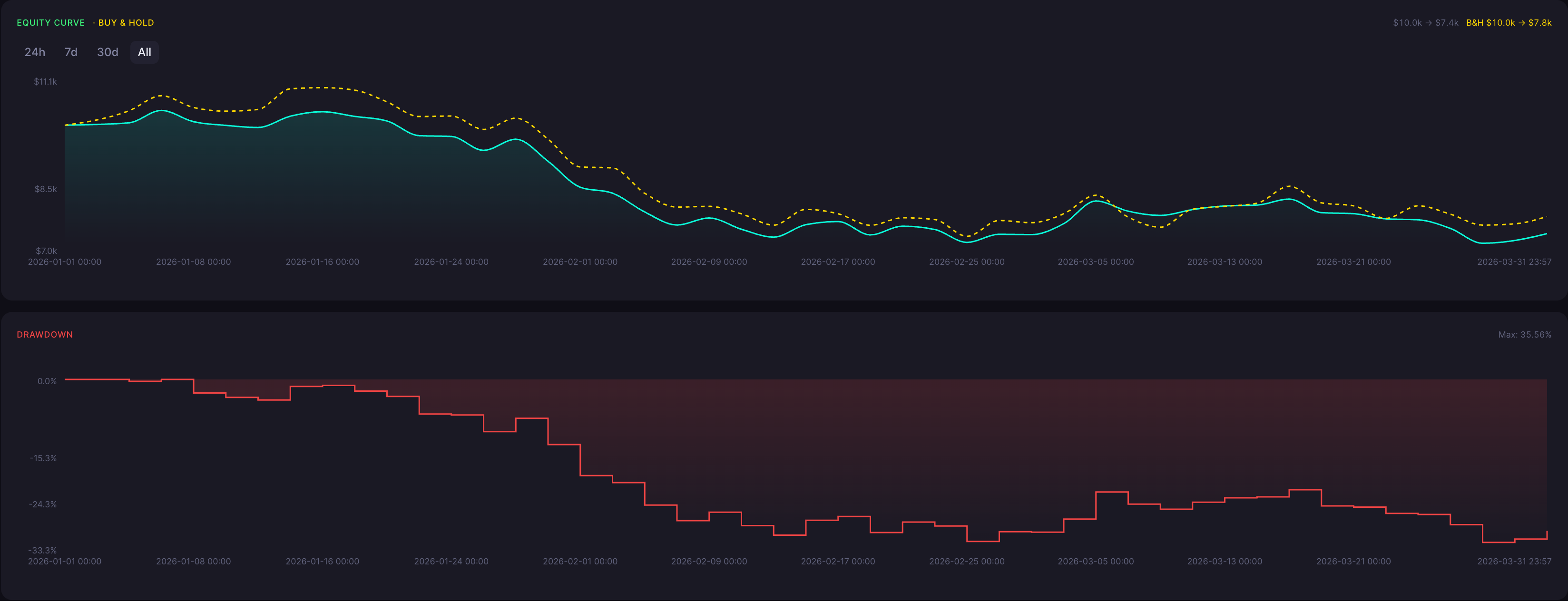
Task: Click drawdown chart date 2026-03-21 00:00
Action: tap(1354, 562)
